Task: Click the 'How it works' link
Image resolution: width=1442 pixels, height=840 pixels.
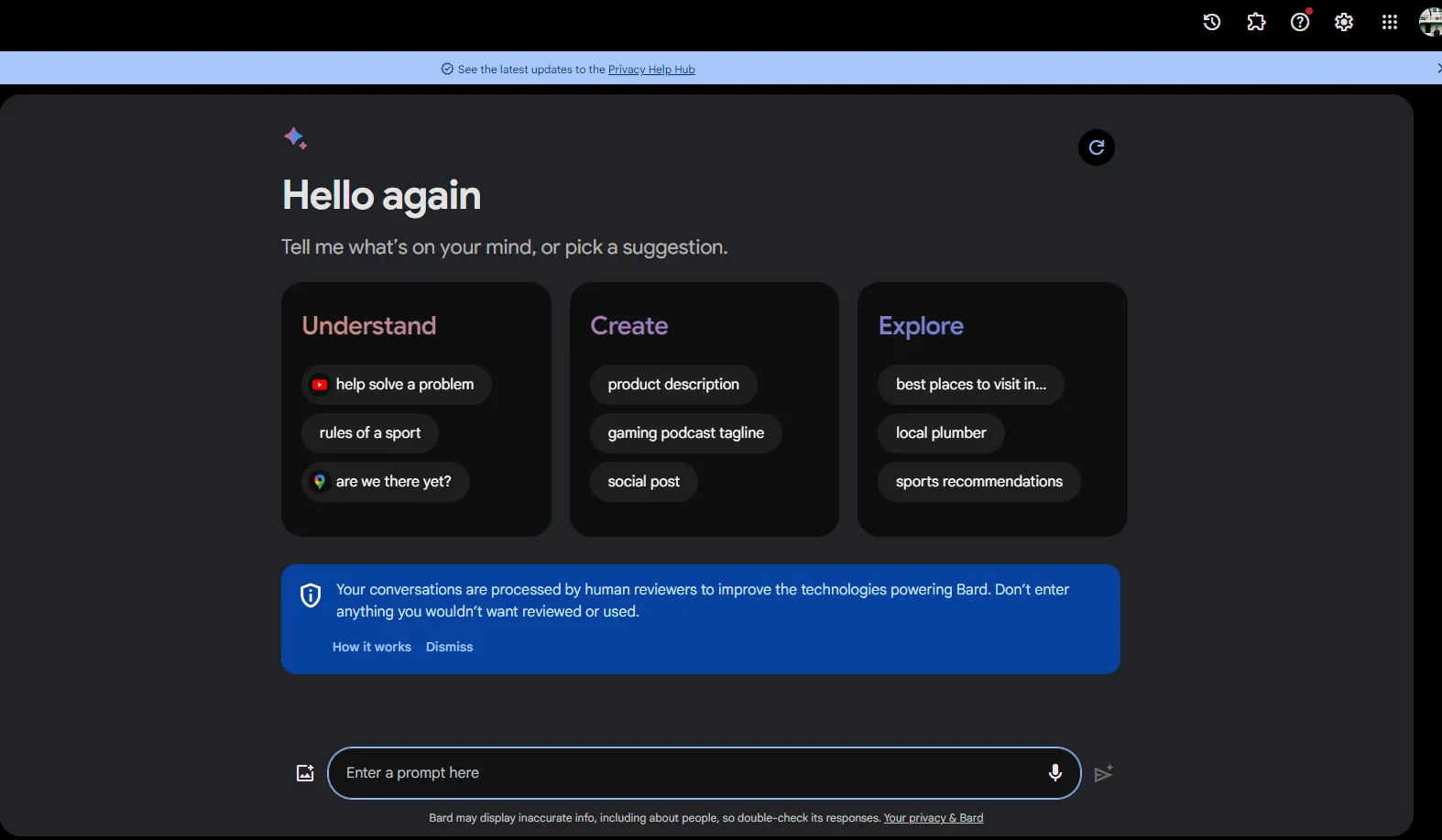Action: (x=371, y=647)
